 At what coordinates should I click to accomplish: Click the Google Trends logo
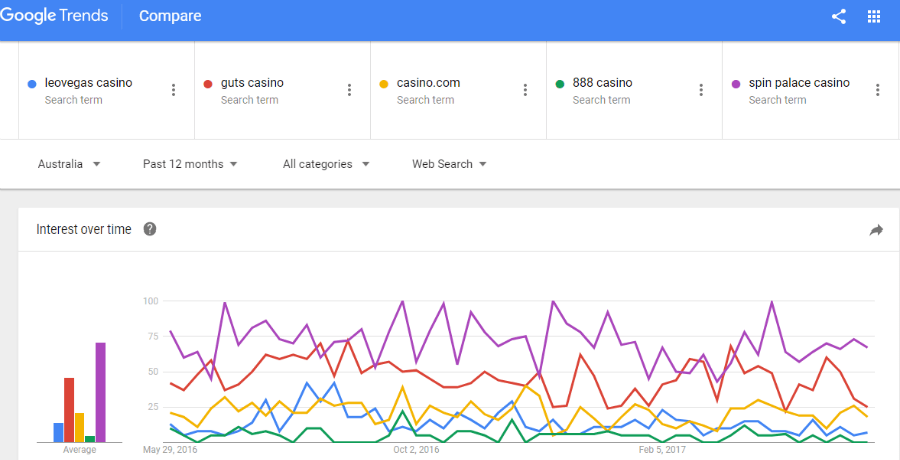pyautogui.click(x=54, y=16)
